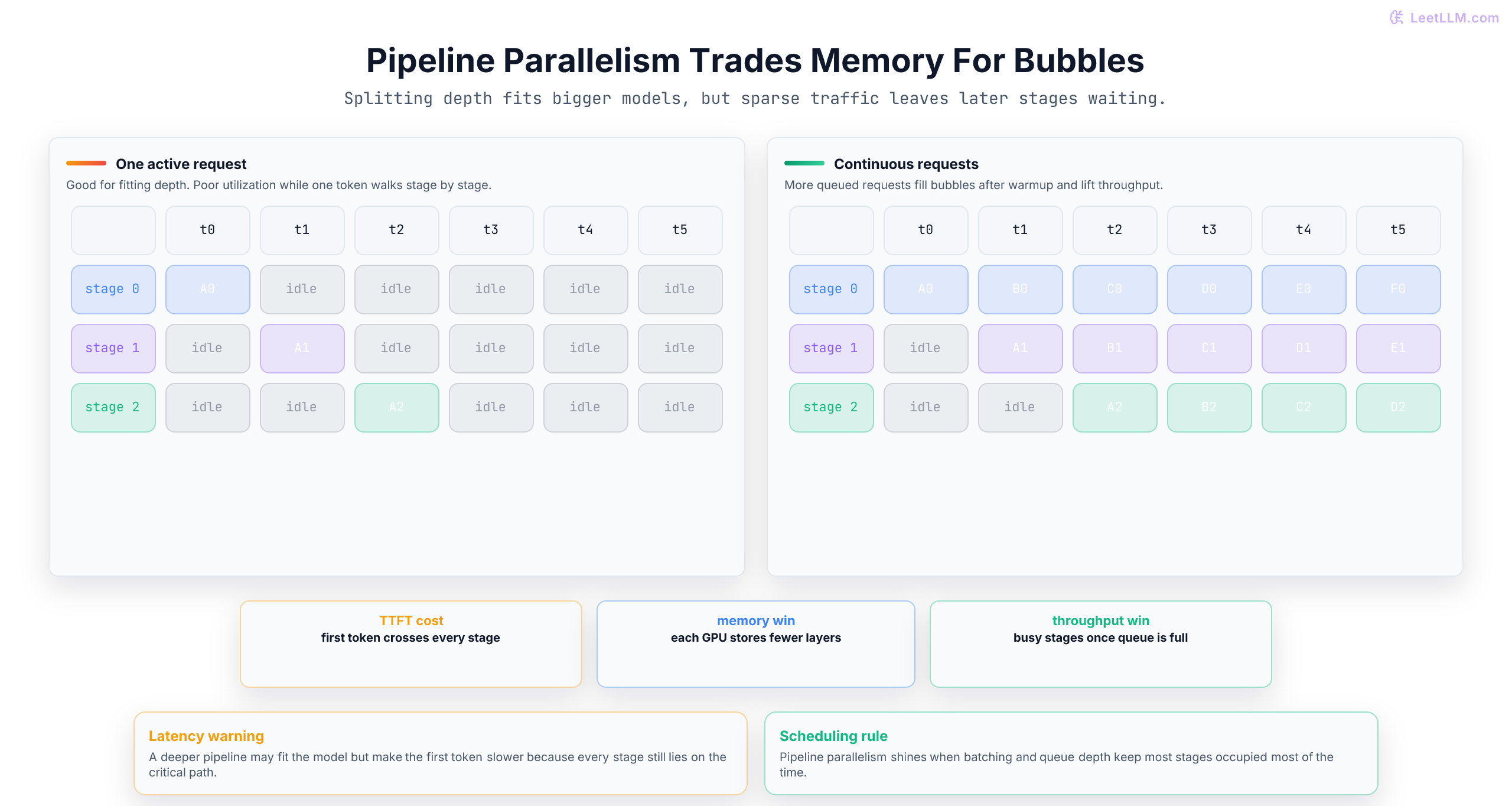Click the D2 cell

point(1399,407)
